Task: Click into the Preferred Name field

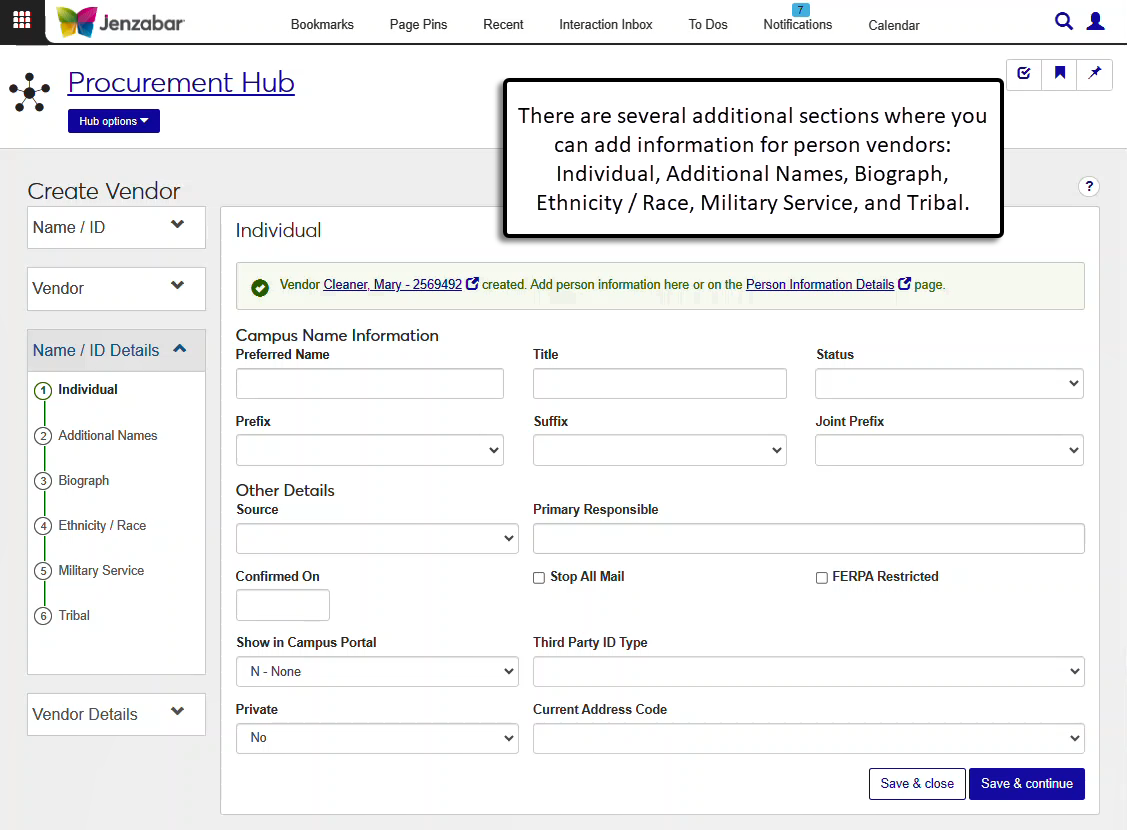Action: coord(369,384)
